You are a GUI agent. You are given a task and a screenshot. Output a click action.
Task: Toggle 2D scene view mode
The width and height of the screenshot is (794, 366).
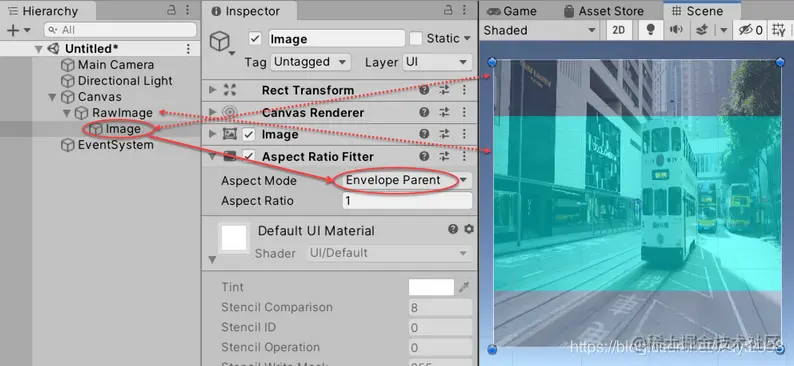click(x=619, y=30)
